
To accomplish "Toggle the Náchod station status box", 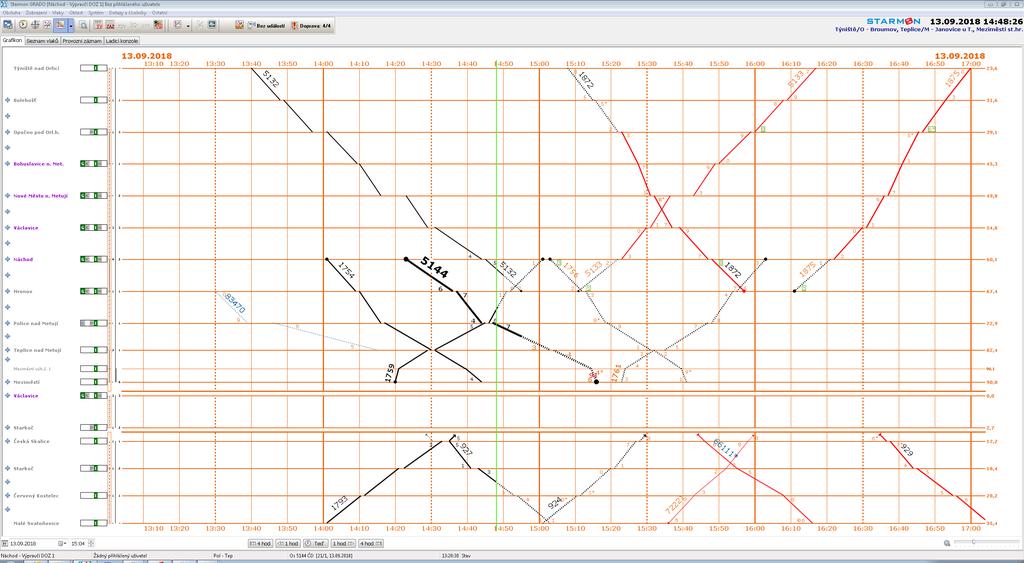I will click(94, 259).
